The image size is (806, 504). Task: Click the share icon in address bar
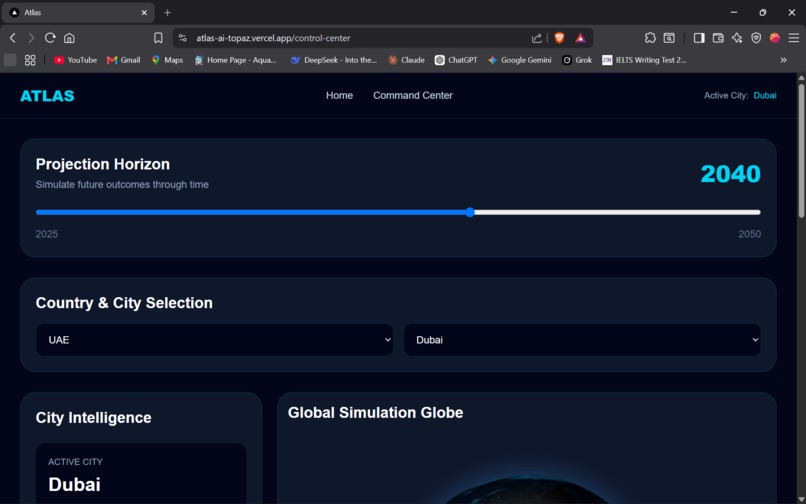(537, 38)
